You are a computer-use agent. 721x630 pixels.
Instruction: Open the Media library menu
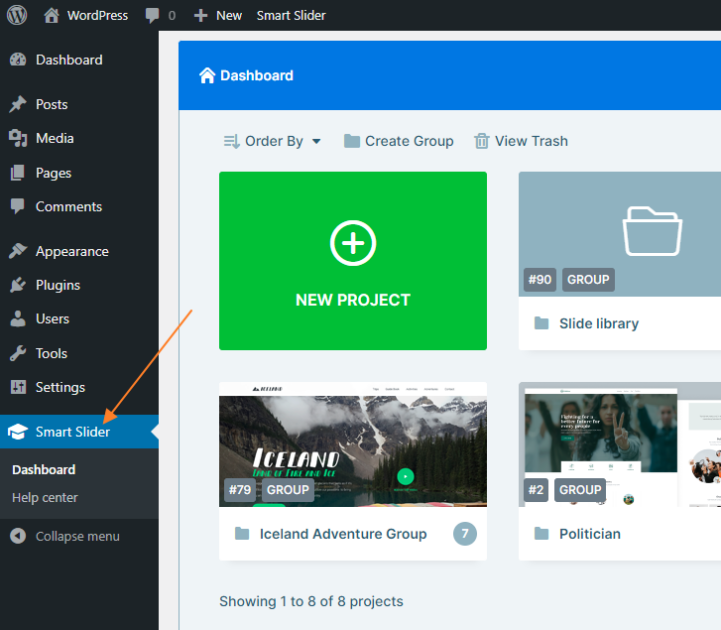click(x=79, y=138)
